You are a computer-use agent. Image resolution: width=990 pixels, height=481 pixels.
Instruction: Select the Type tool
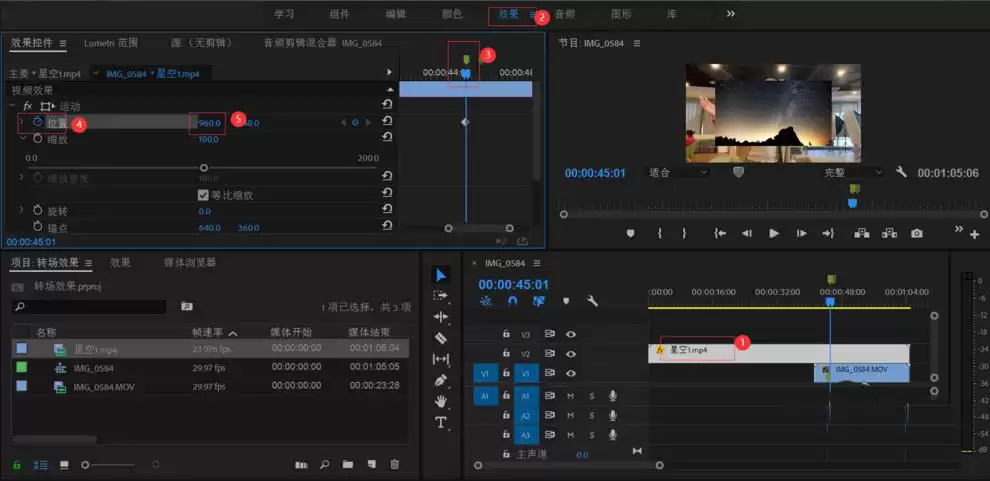point(441,422)
